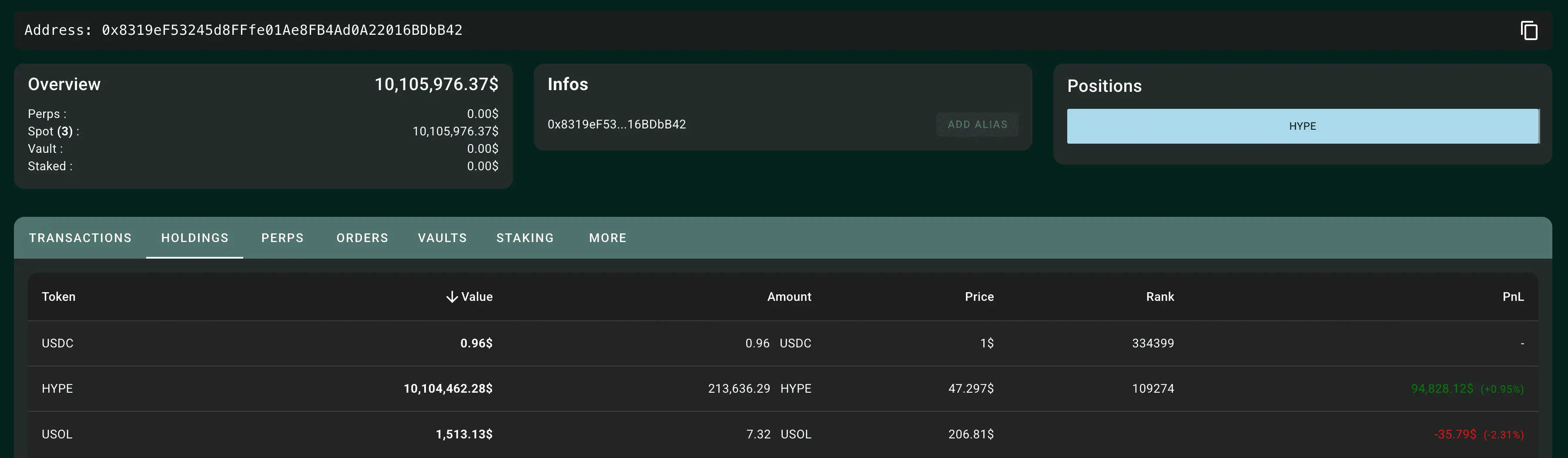Sort holdings by Rank column header
Screen dimensions: 1568x458
[1160, 296]
